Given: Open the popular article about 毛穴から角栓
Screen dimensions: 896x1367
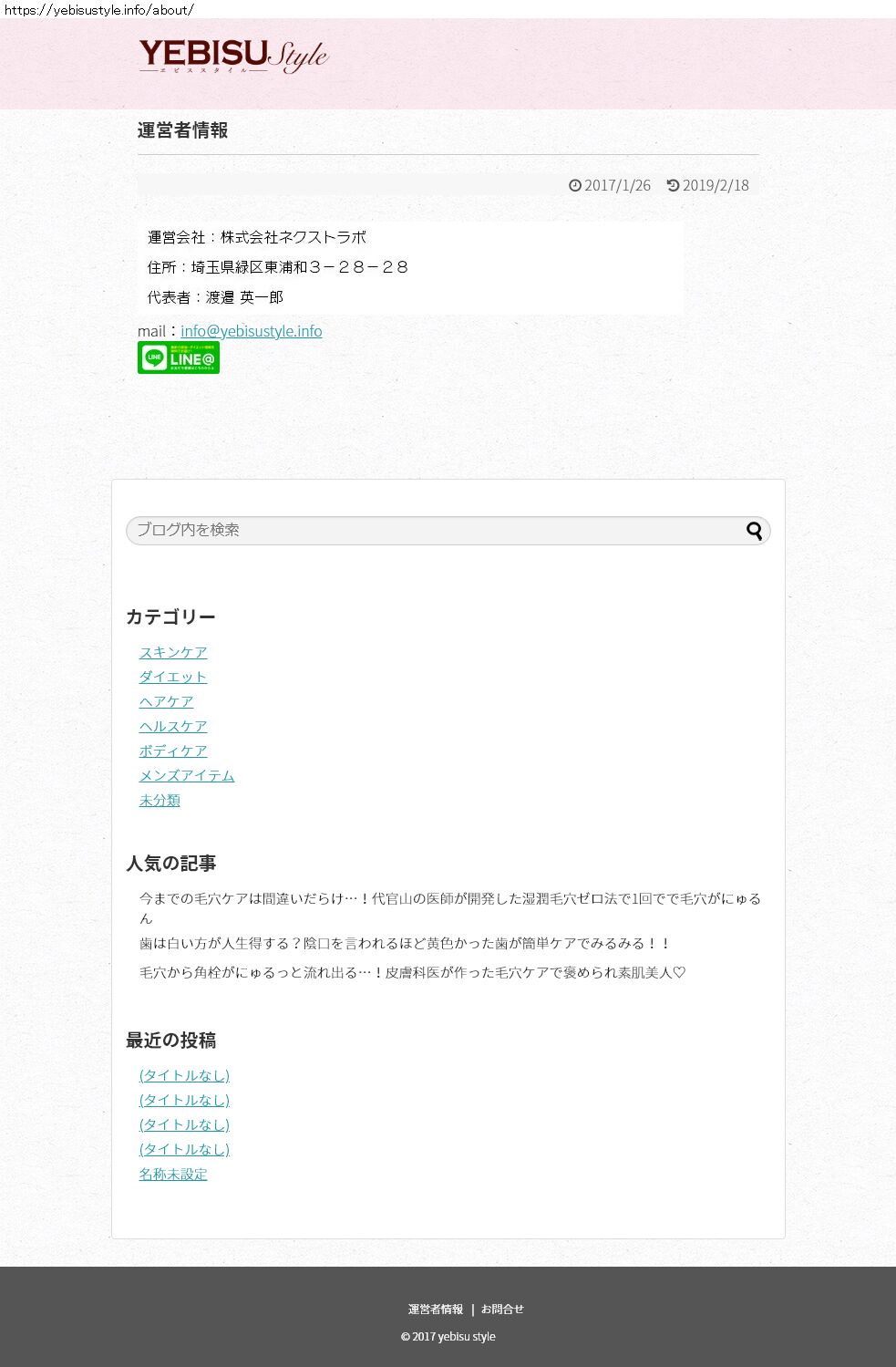Looking at the screenshot, I should [412, 972].
